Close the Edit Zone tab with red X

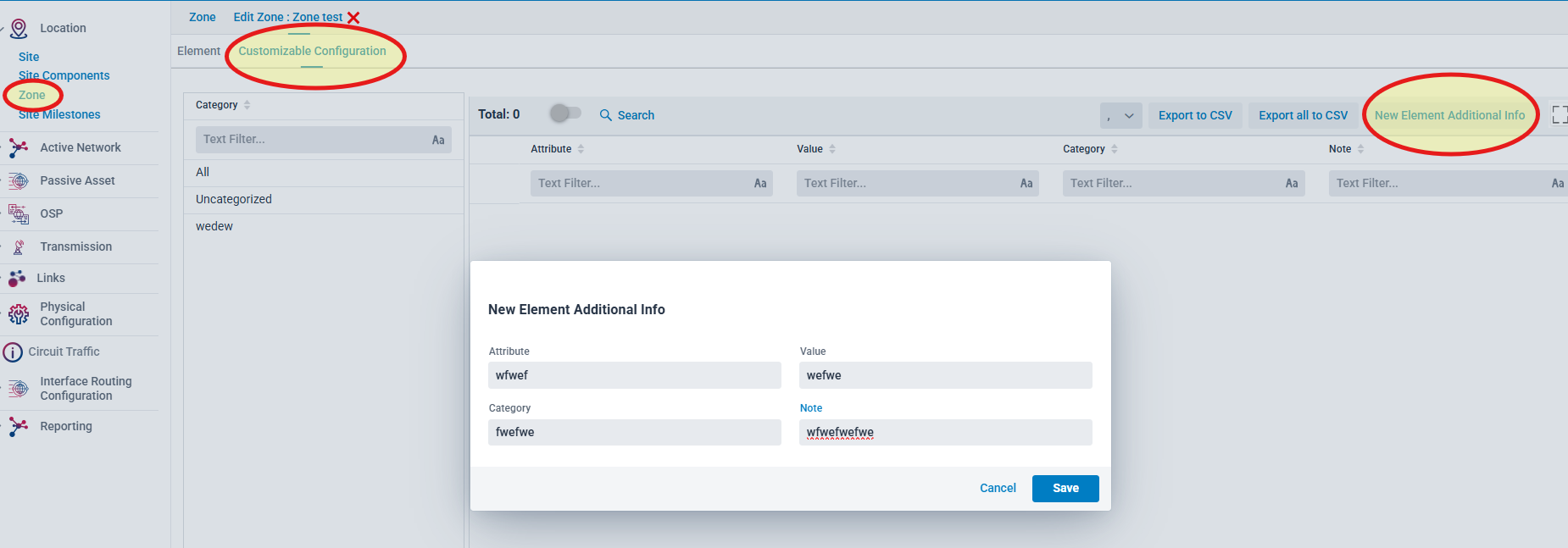[x=353, y=18]
